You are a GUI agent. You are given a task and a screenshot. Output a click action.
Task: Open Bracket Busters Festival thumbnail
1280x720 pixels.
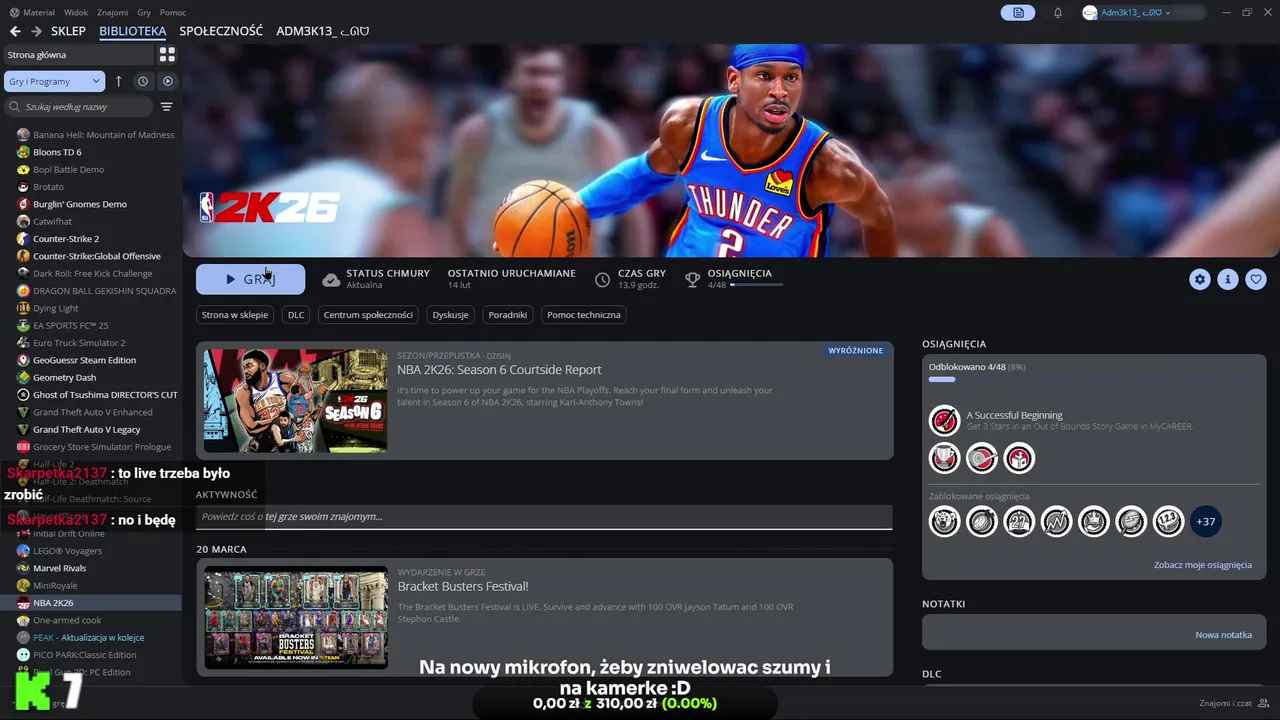point(296,617)
